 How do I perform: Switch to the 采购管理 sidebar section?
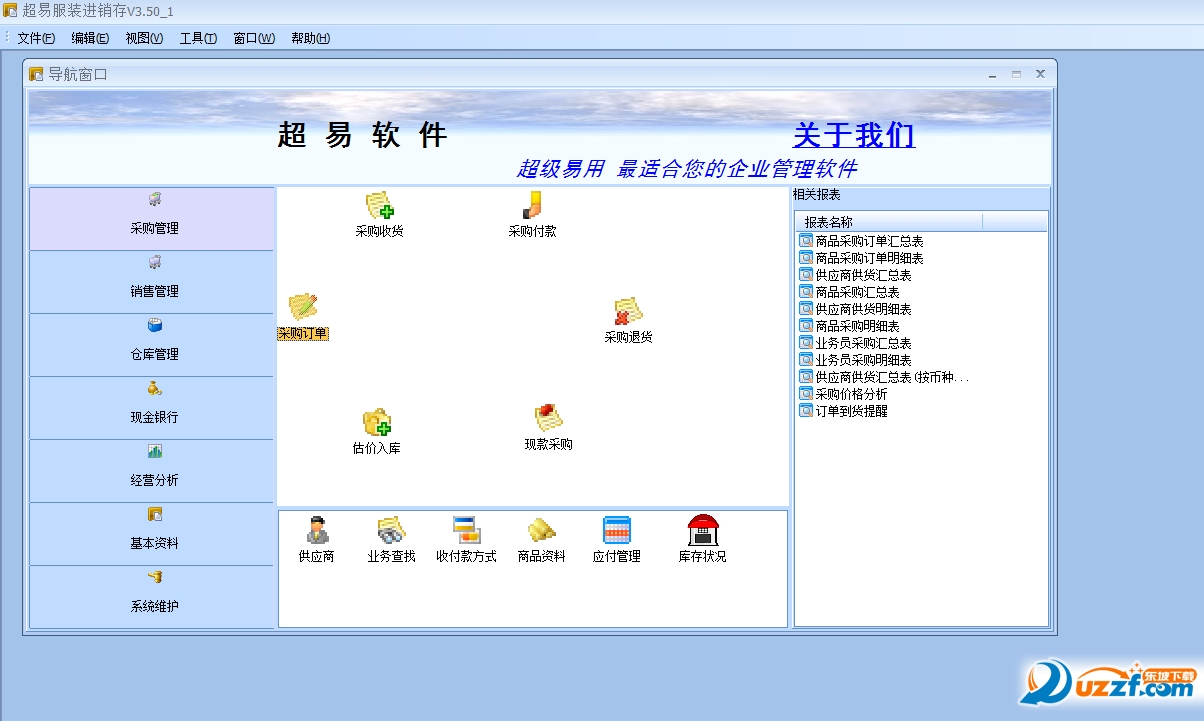152,218
